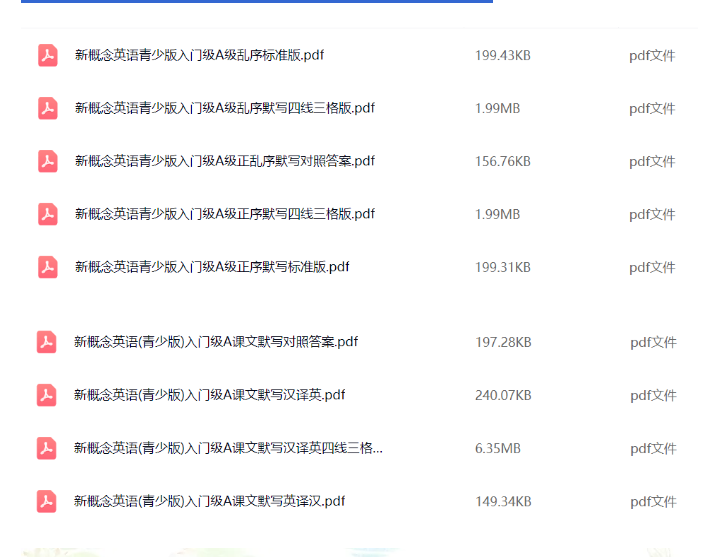Click pdf文件 type for 正乱序默写对照答案 row
715x557 pixels.
pos(652,161)
